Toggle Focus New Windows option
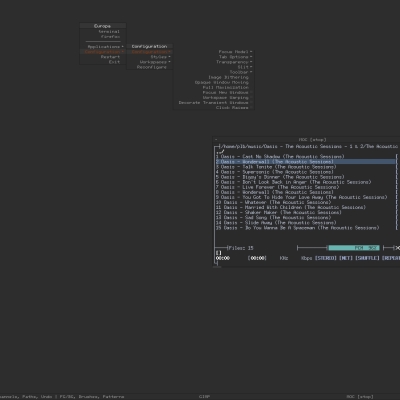The width and height of the screenshot is (400, 400). 213,92
